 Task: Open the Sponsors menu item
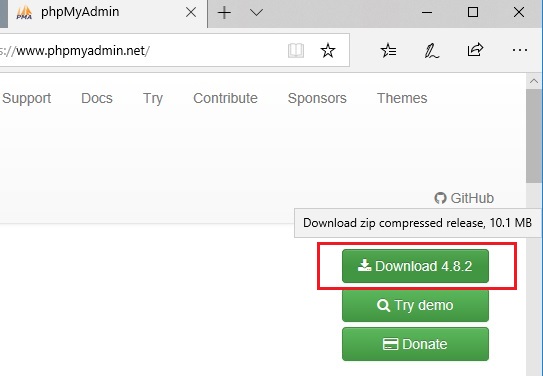(317, 99)
